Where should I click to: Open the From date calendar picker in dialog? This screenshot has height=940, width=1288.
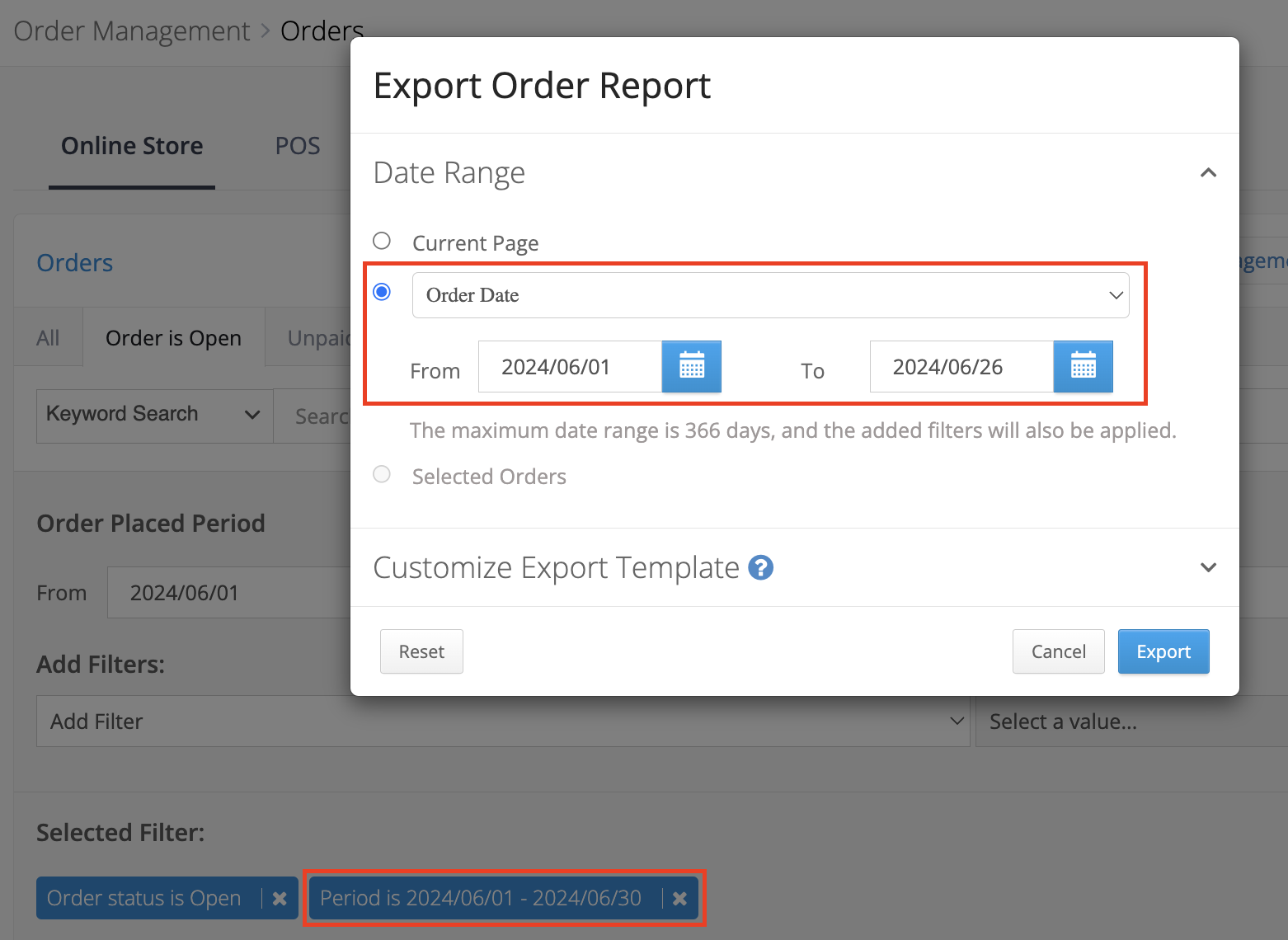[x=691, y=366]
